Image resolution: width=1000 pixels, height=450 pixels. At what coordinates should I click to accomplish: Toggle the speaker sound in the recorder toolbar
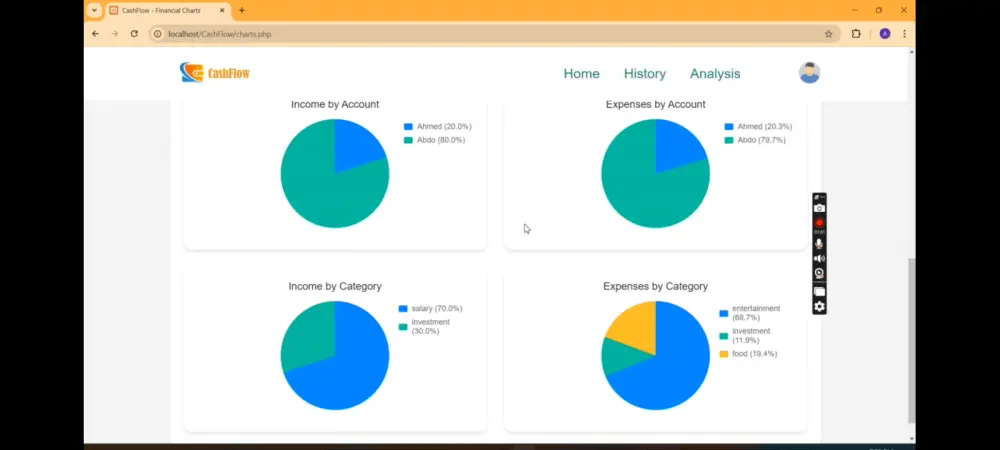820,258
